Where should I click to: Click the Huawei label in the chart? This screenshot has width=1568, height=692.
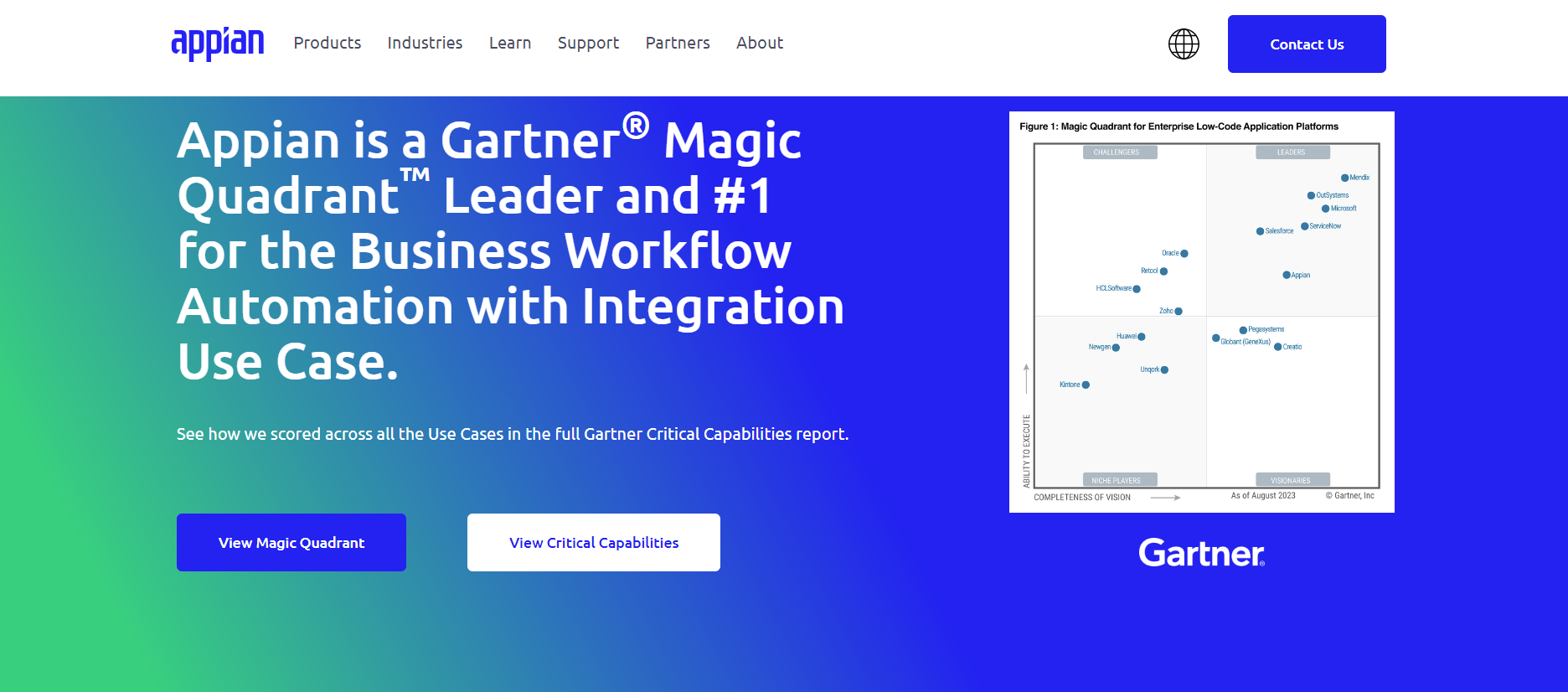coord(1127,336)
